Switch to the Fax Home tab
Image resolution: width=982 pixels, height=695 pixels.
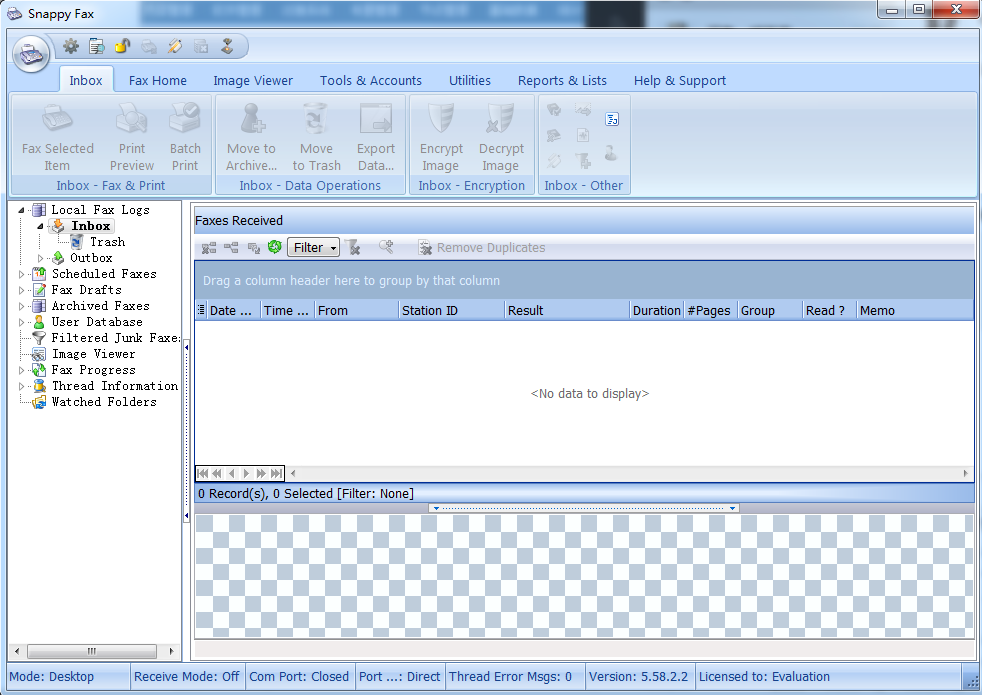tap(157, 81)
